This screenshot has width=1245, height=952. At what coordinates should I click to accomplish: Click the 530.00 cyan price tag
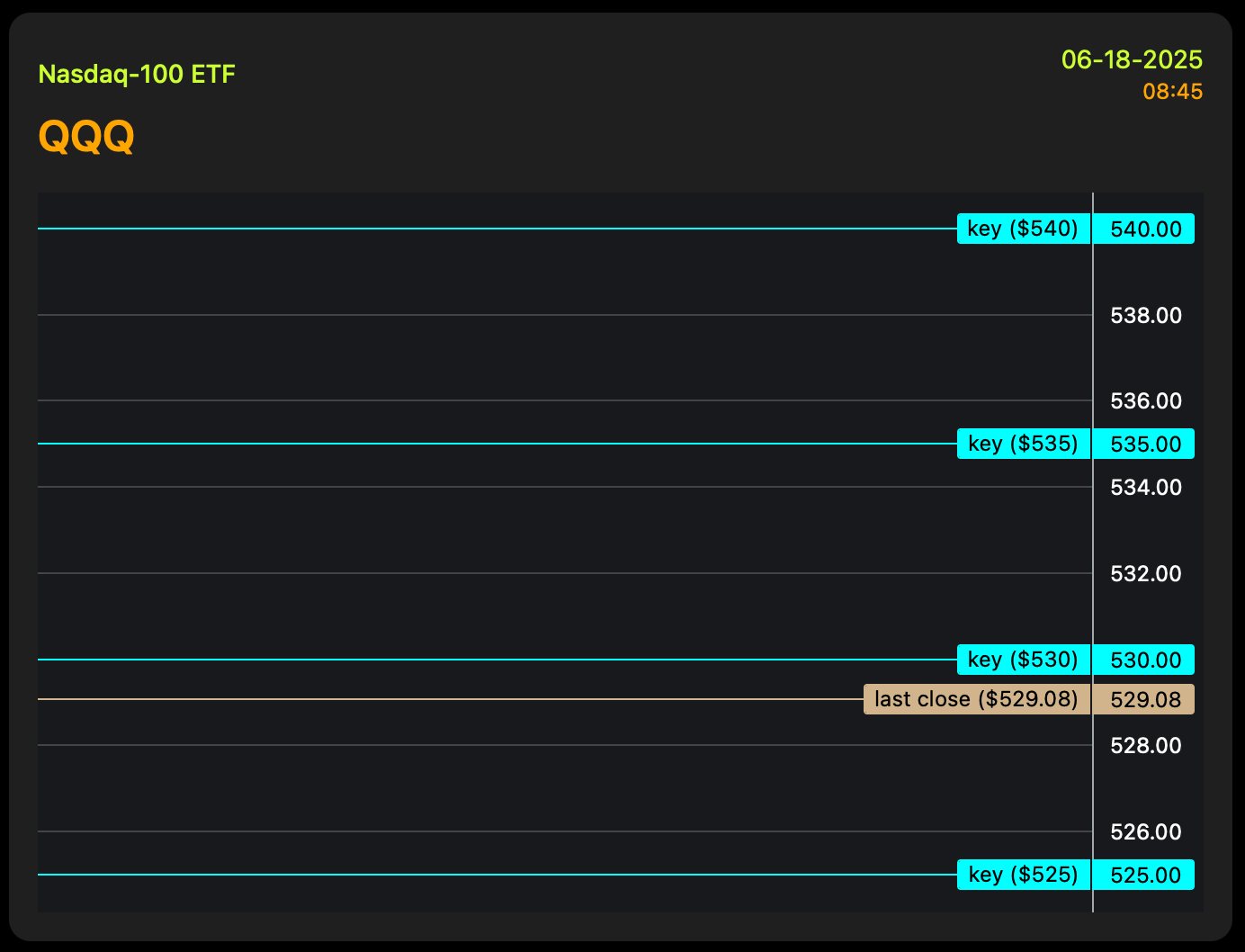point(1144,660)
